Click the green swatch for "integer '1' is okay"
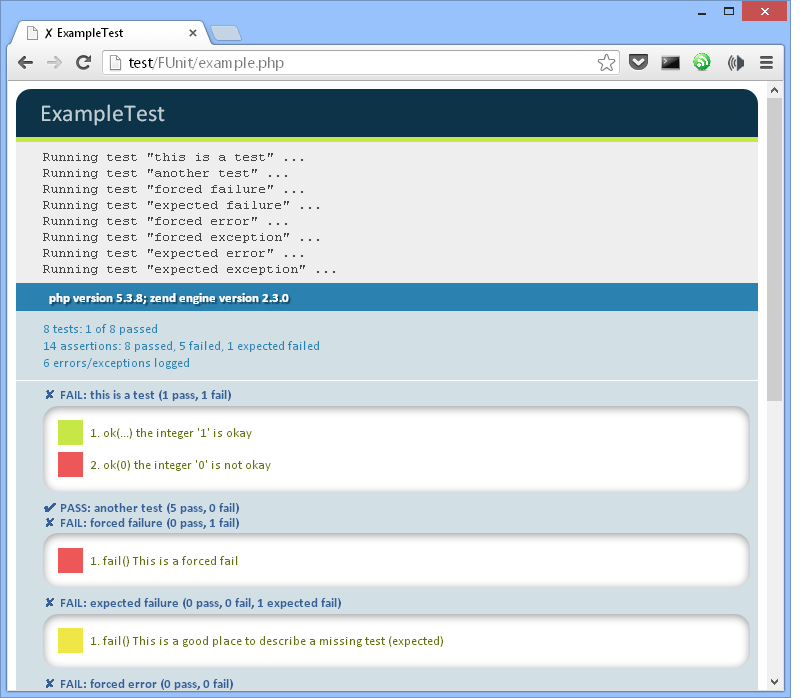This screenshot has width=800, height=698. click(x=70, y=433)
